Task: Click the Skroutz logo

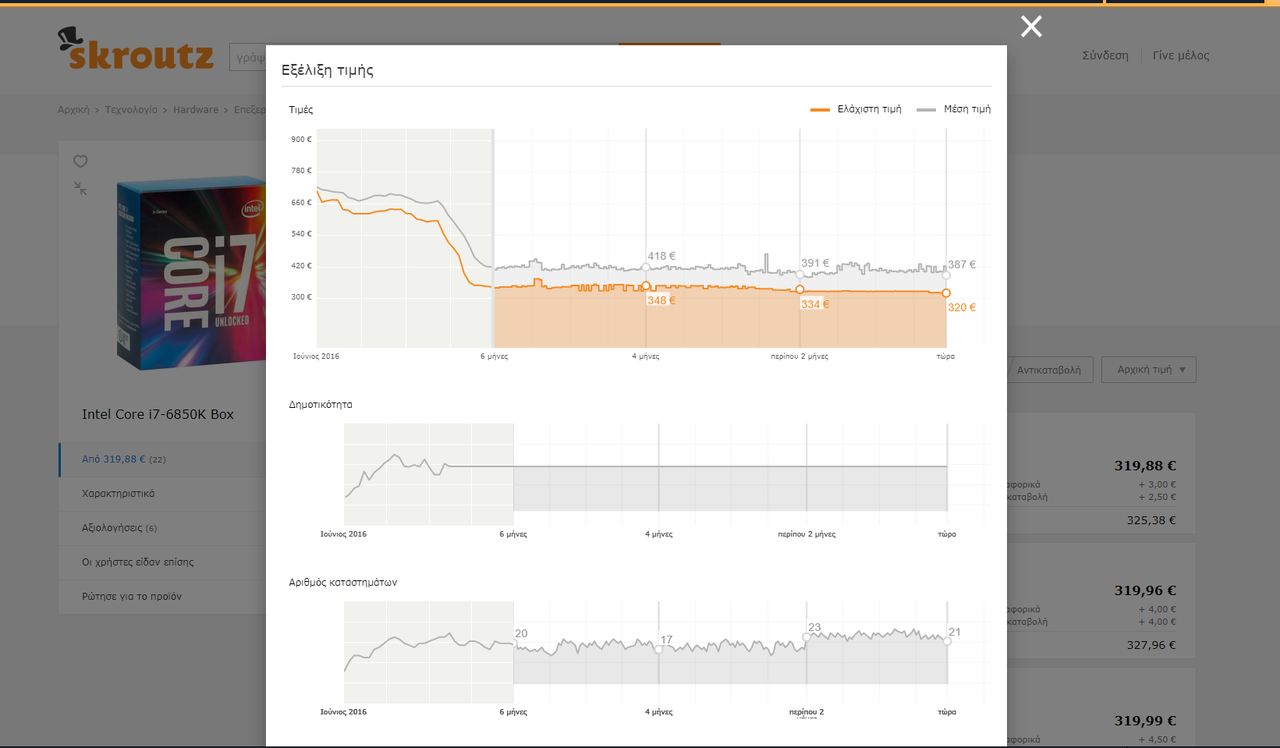Action: tap(135, 49)
